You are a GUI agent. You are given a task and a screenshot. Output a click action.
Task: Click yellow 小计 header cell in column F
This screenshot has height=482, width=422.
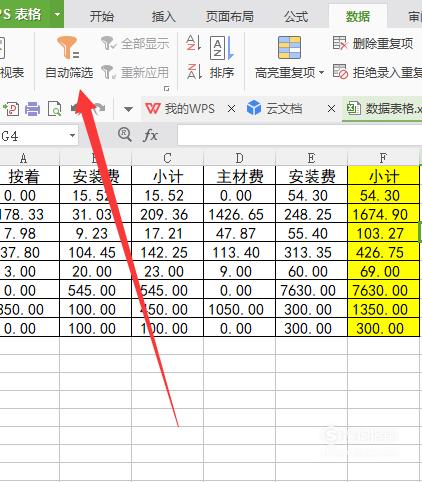point(383,176)
